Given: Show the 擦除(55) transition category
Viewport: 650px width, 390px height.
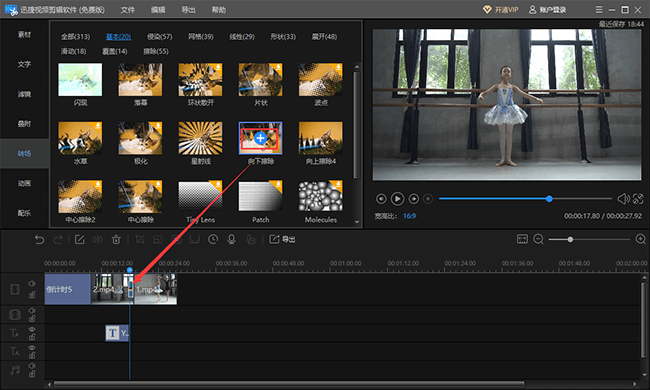Looking at the screenshot, I should [156, 51].
